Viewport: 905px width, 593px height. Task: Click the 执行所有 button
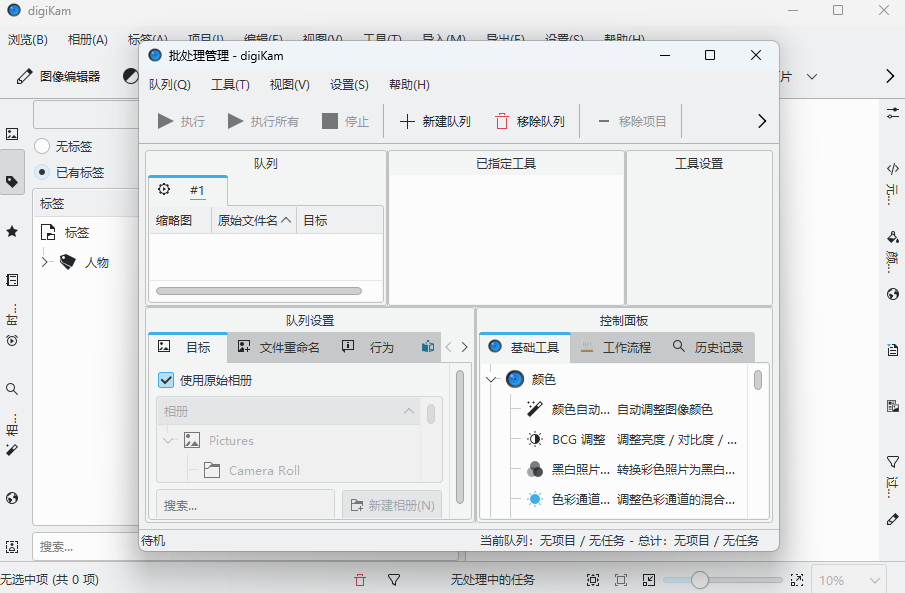click(x=264, y=121)
